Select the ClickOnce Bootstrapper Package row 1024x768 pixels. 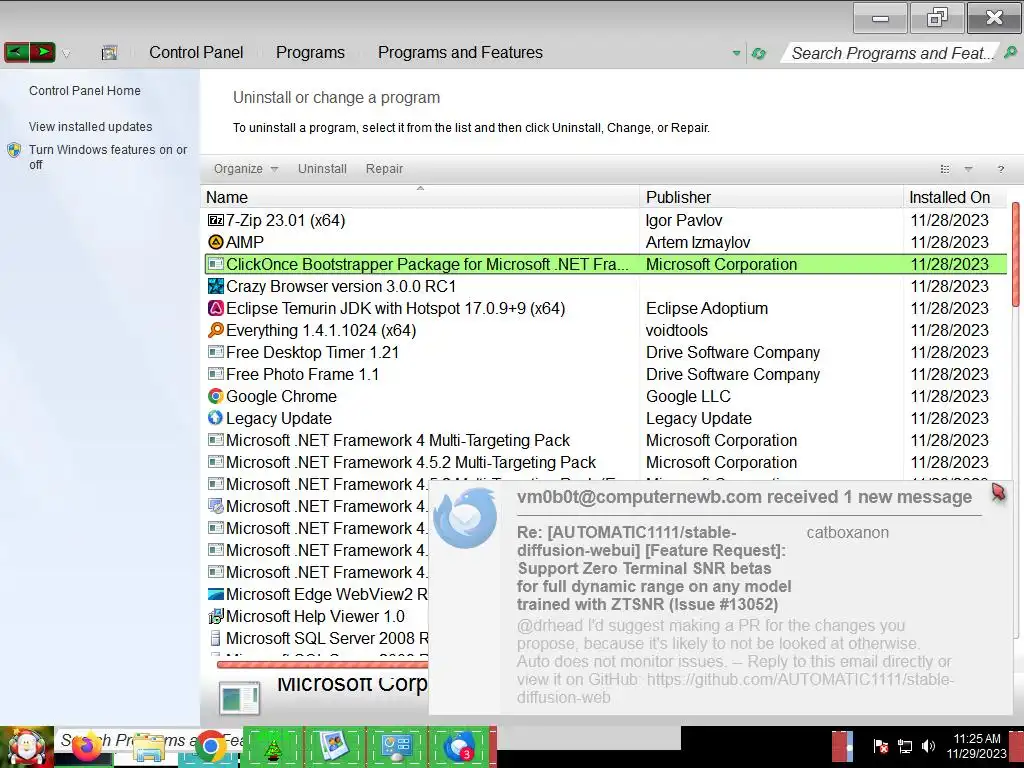(x=606, y=264)
